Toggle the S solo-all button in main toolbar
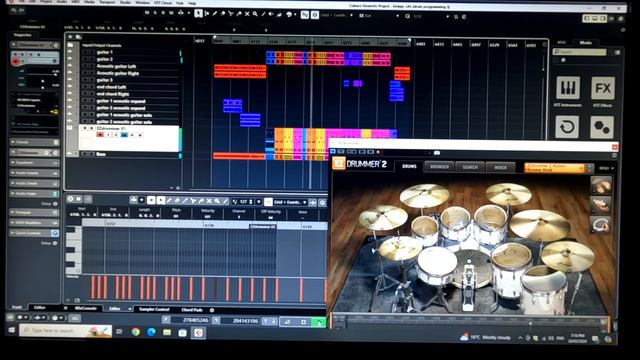The height and width of the screenshot is (360, 640). [x=155, y=13]
